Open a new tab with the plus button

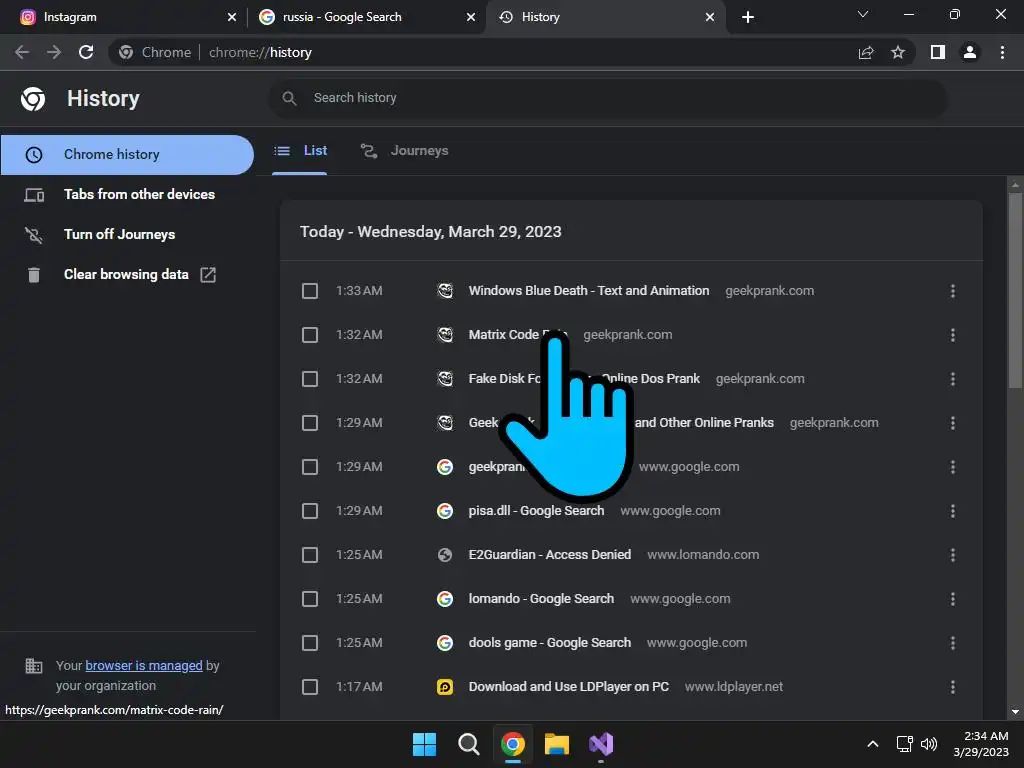coord(748,17)
